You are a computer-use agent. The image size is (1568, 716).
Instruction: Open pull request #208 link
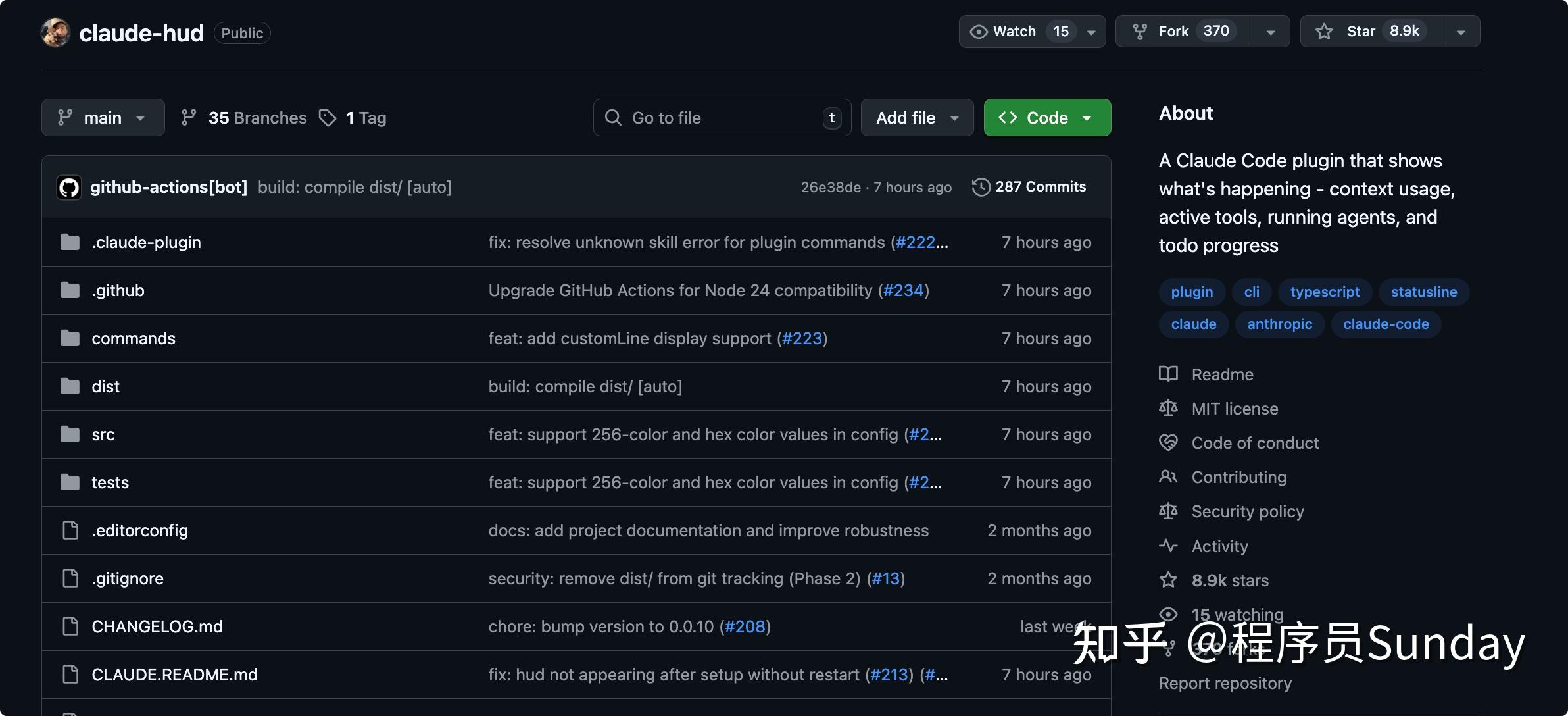click(x=745, y=626)
